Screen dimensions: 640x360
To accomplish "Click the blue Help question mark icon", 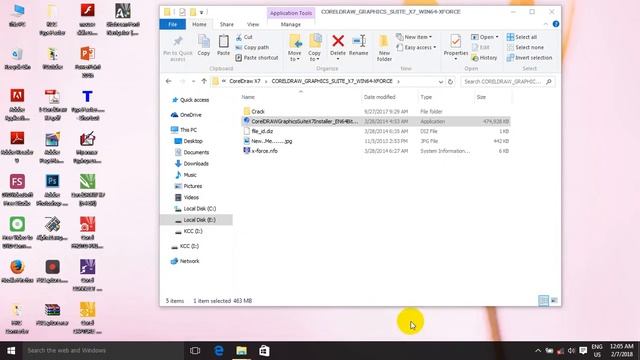I will [x=556, y=24].
